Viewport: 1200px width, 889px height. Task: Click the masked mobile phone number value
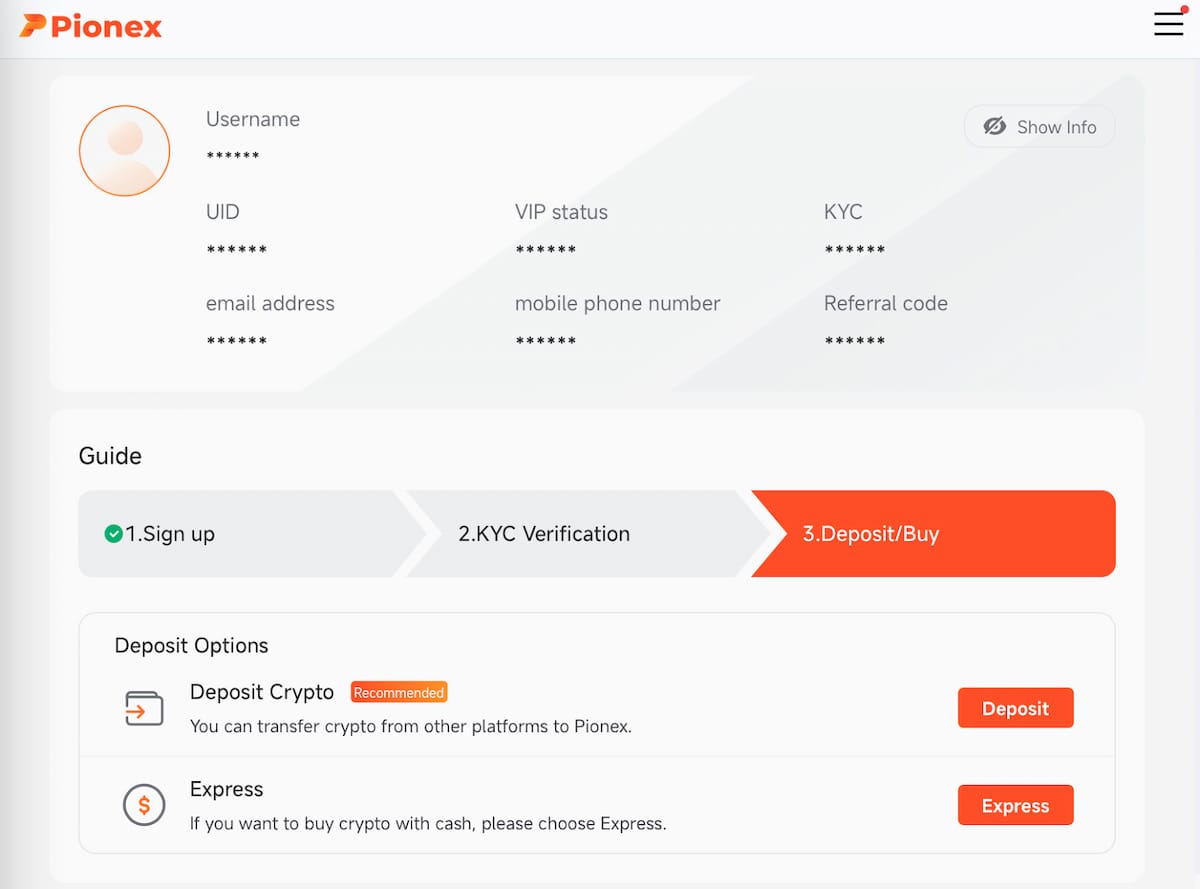pyautogui.click(x=545, y=341)
